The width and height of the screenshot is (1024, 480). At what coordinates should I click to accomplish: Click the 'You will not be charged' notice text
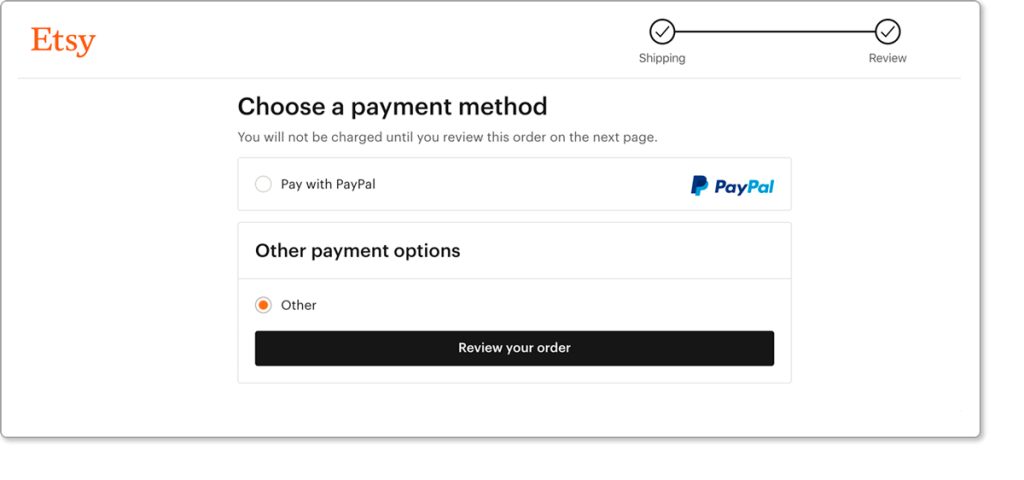[x=447, y=138]
